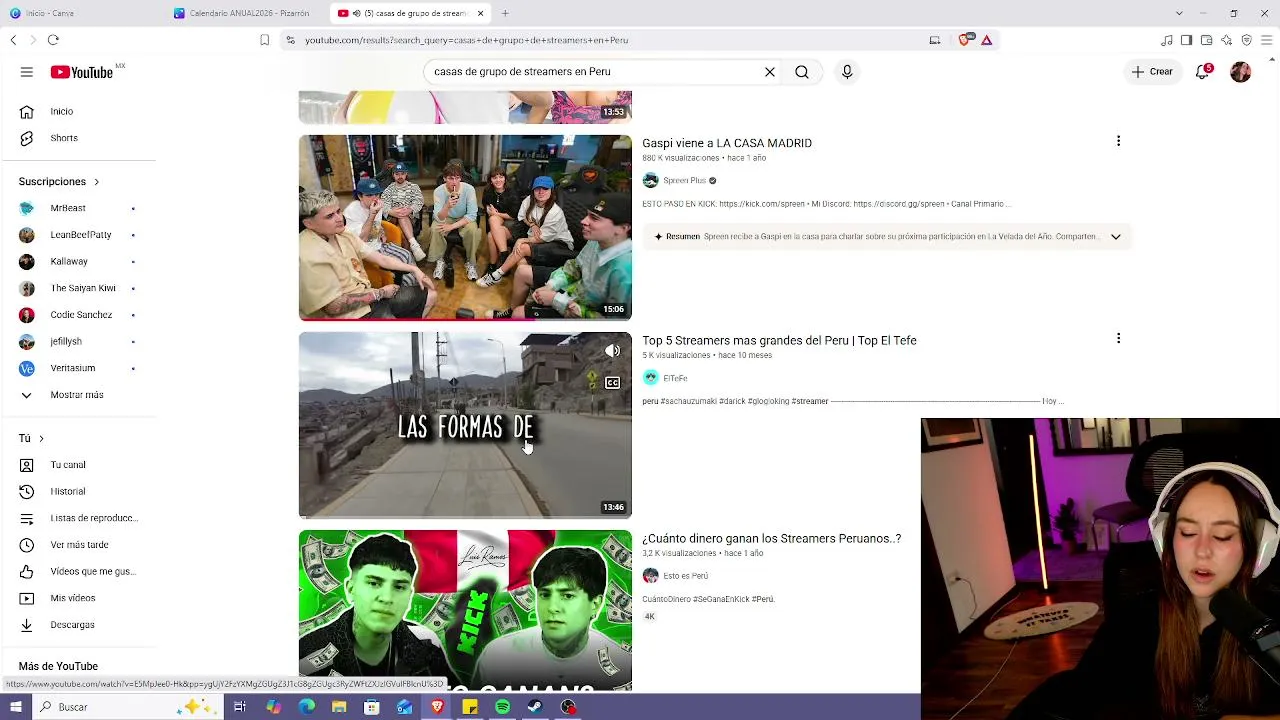
Task: Reload the current page
Action: click(x=53, y=40)
